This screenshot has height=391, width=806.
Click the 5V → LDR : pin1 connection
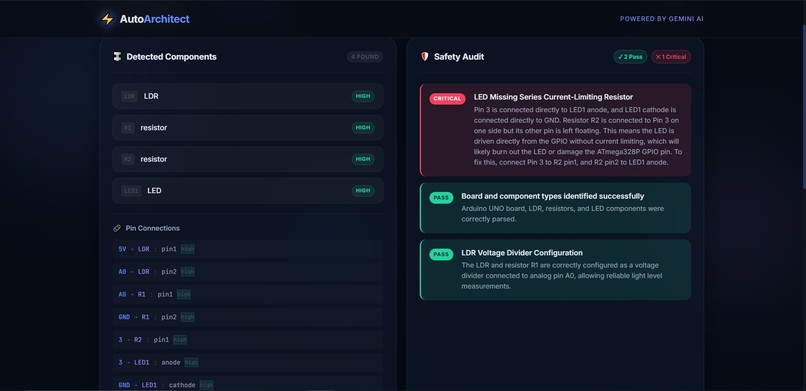(248, 249)
